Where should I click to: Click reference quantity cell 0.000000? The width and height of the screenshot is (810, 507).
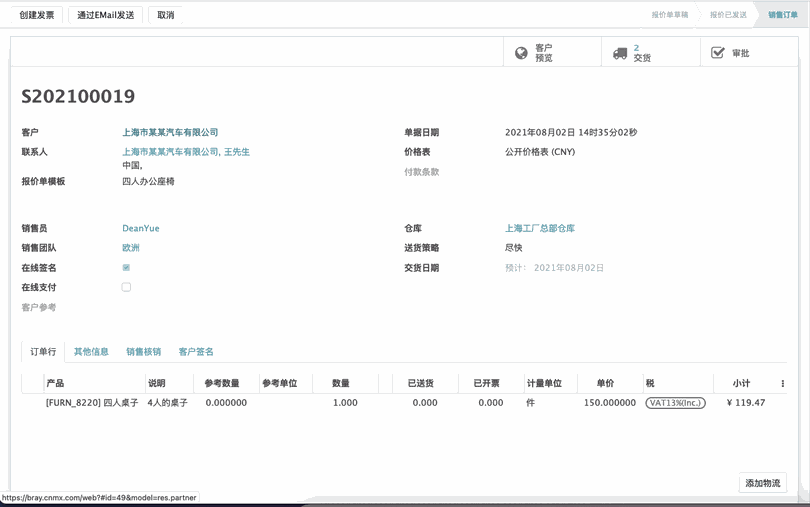(x=226, y=403)
